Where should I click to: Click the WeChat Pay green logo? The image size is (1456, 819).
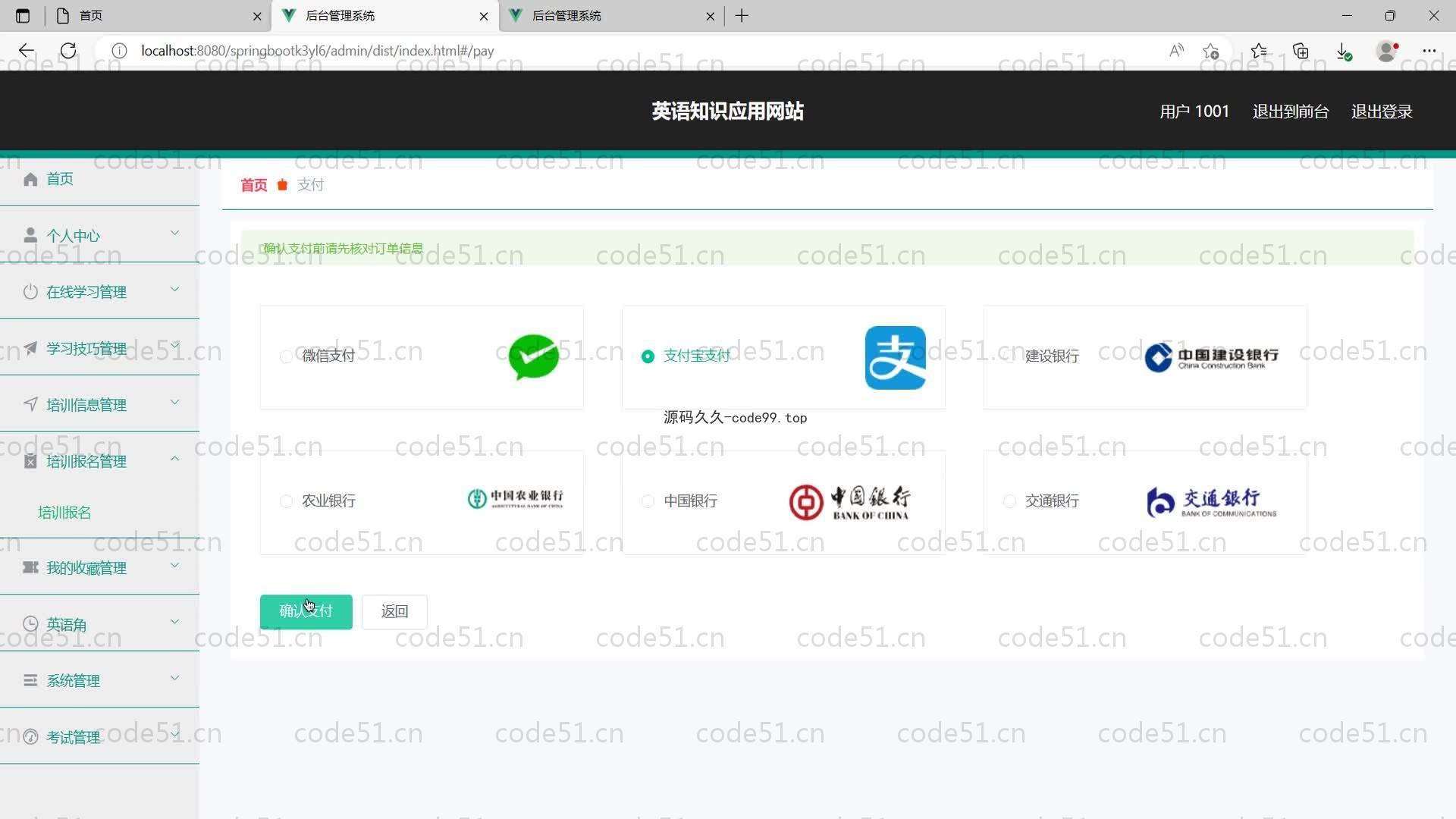(x=534, y=357)
